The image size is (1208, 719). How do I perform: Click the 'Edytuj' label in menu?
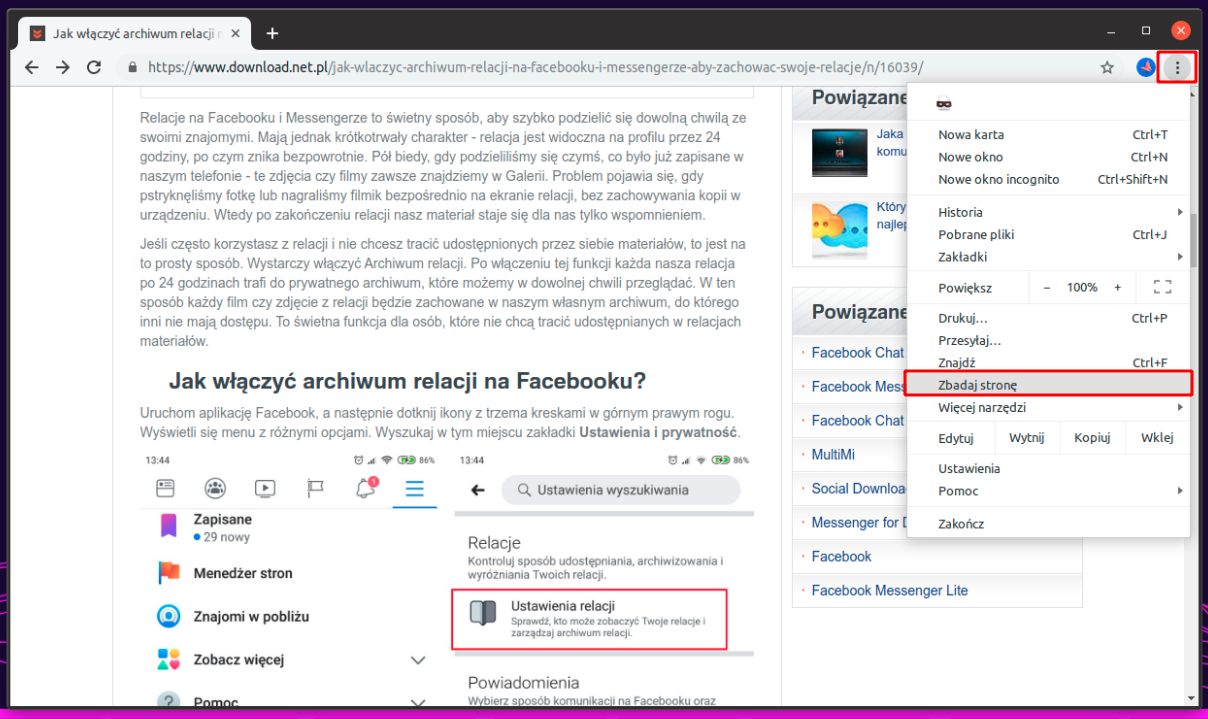(956, 438)
